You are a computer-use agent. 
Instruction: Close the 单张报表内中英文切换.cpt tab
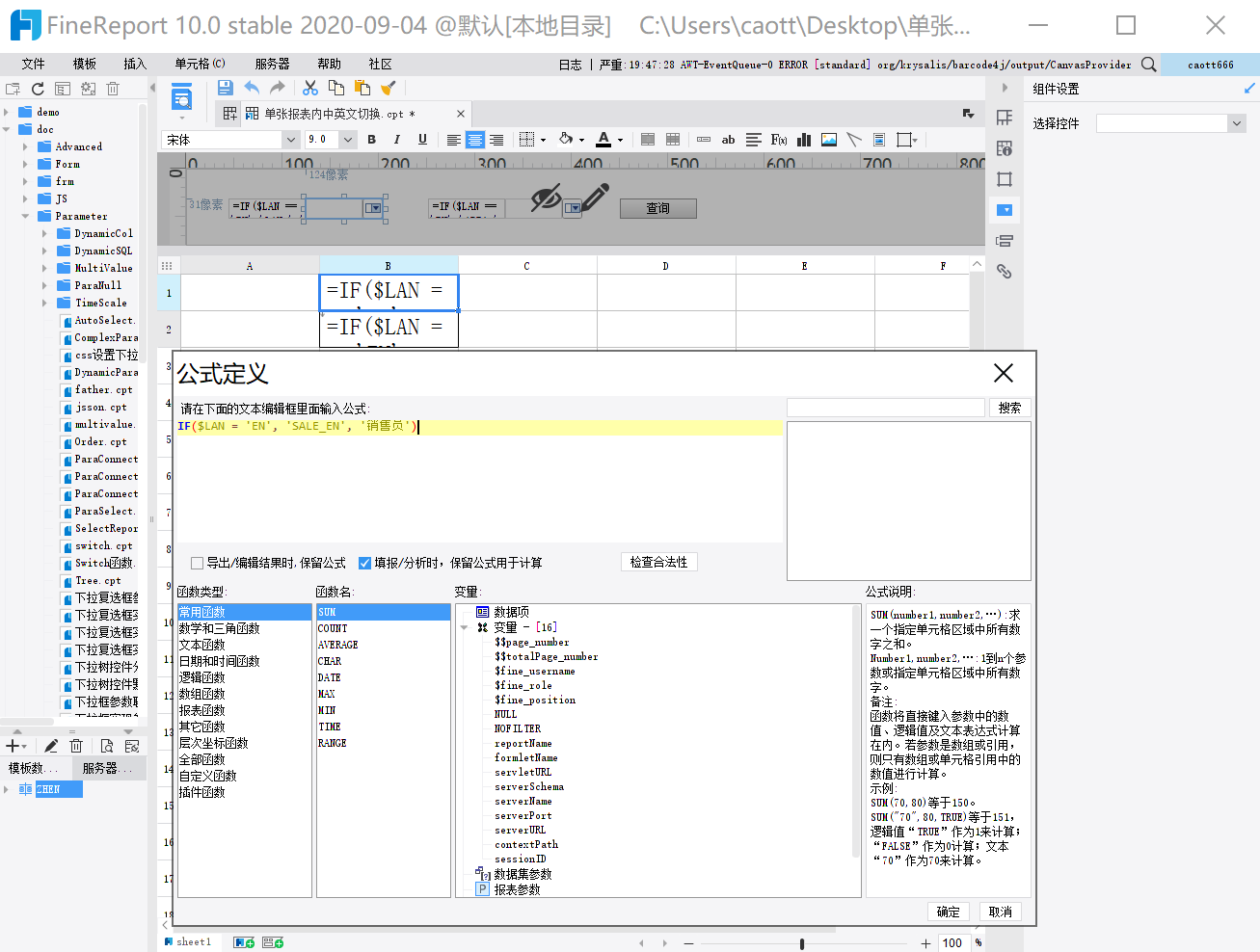point(461,114)
